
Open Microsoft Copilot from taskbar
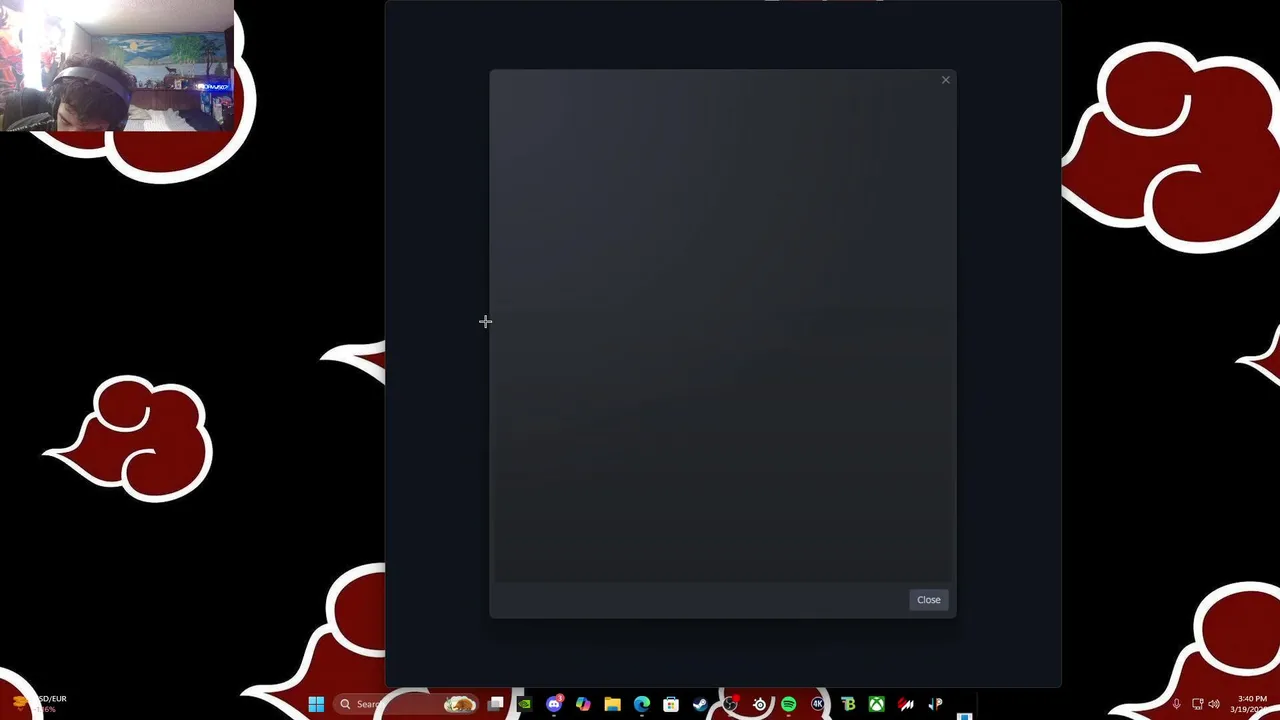pyautogui.click(x=583, y=704)
